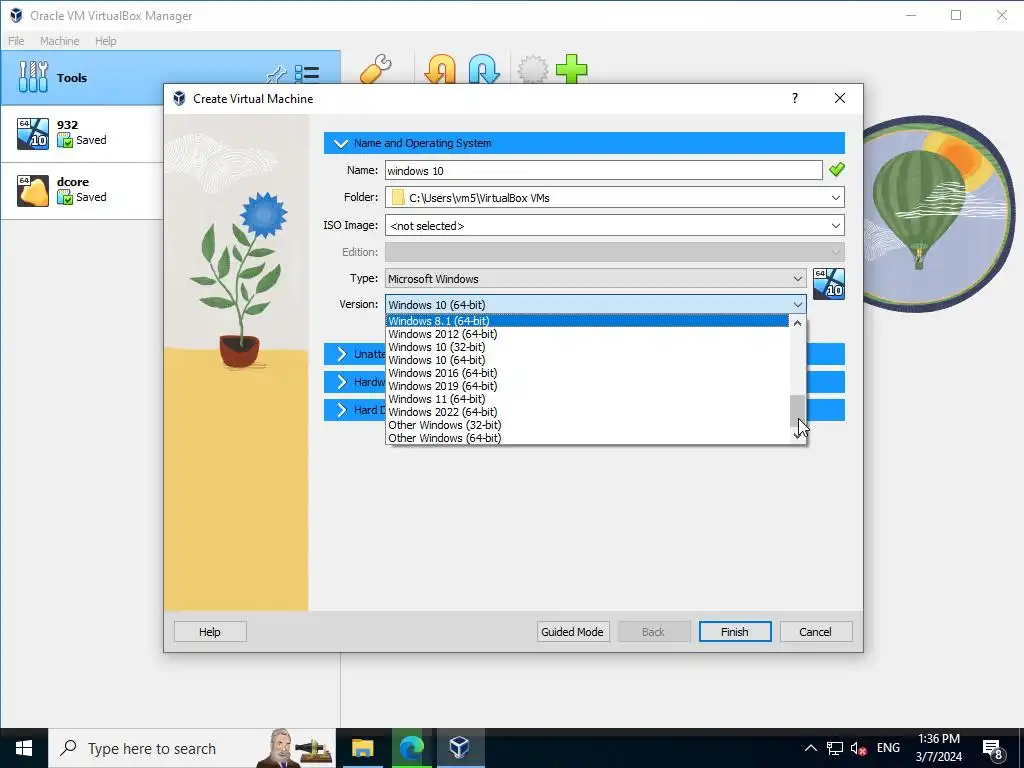The height and width of the screenshot is (768, 1024).
Task: Choose Windows 2019 (64-bit) version
Action: (587, 386)
